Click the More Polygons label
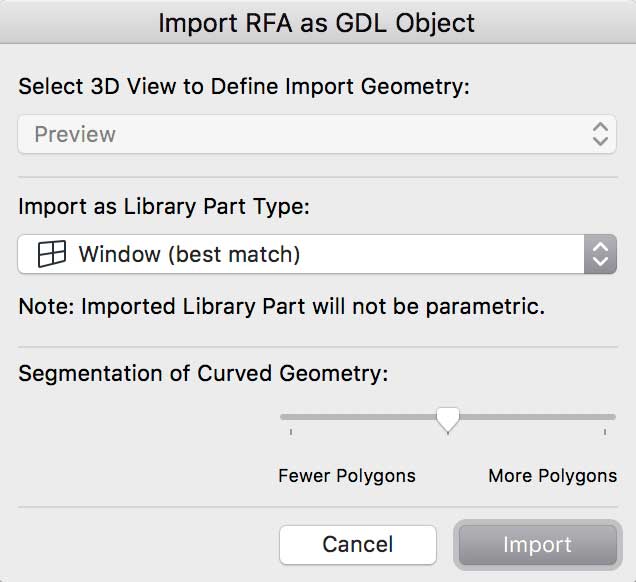636x582 pixels. point(552,475)
